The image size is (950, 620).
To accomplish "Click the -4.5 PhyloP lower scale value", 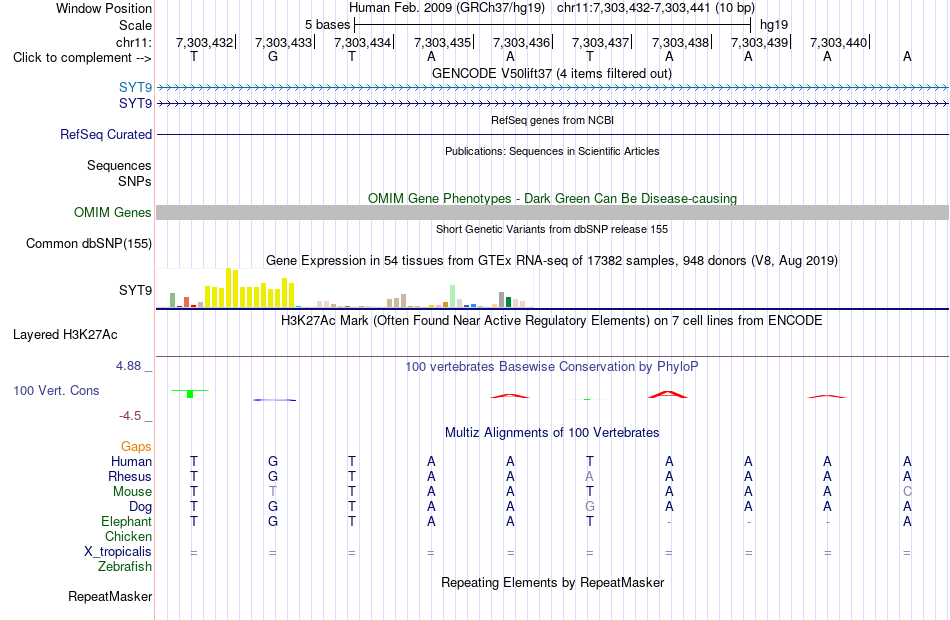I will pos(130,416).
